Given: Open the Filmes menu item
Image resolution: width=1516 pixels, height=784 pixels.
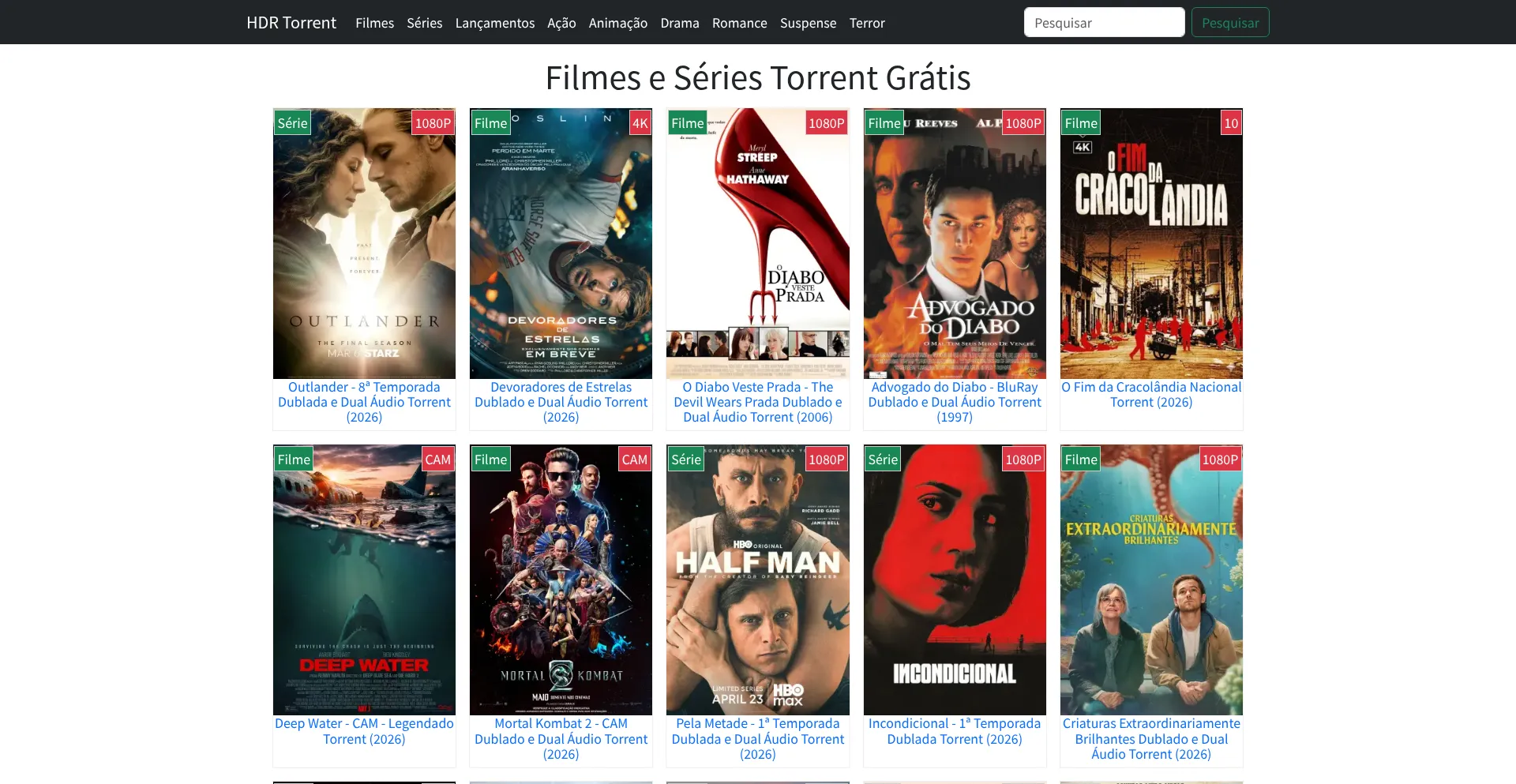Looking at the screenshot, I should (374, 23).
